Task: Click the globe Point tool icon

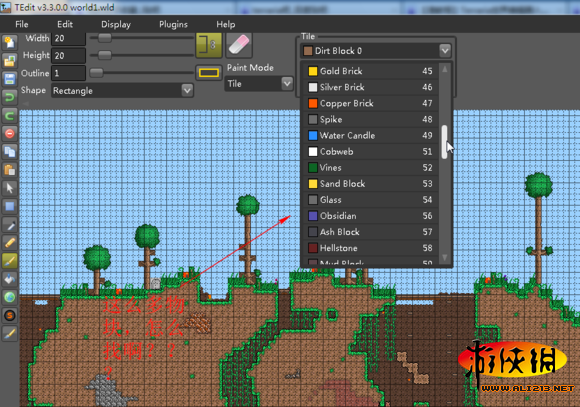Action: click(10, 297)
